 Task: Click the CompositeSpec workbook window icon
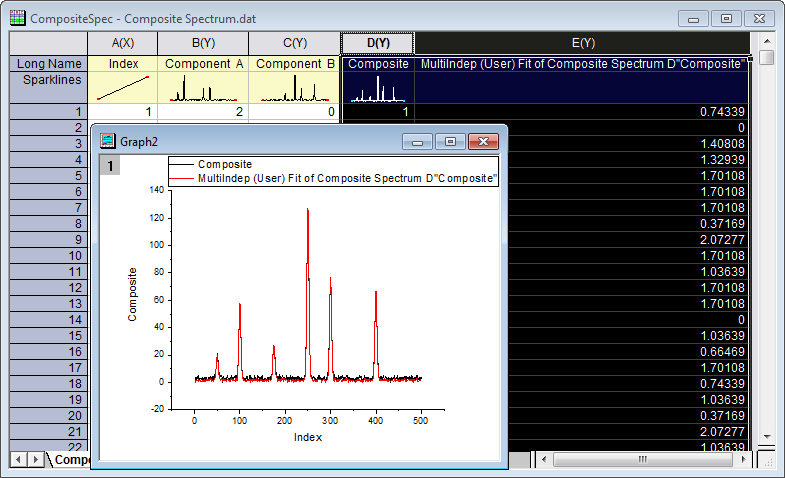pos(17,18)
